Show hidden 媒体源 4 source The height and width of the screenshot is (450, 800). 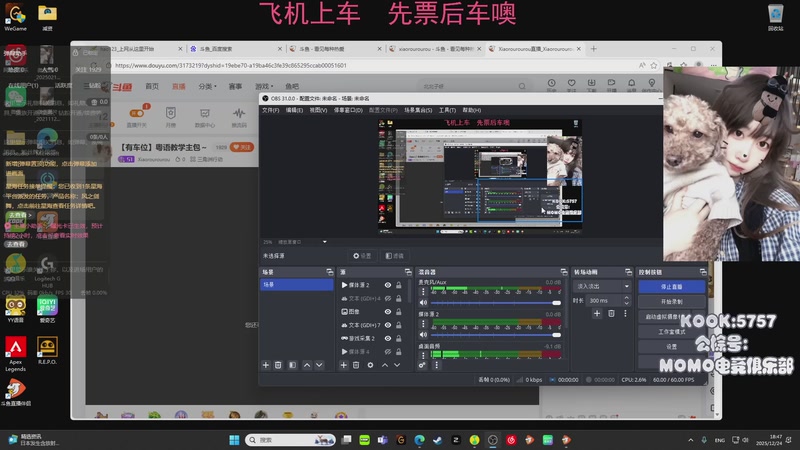(x=388, y=352)
